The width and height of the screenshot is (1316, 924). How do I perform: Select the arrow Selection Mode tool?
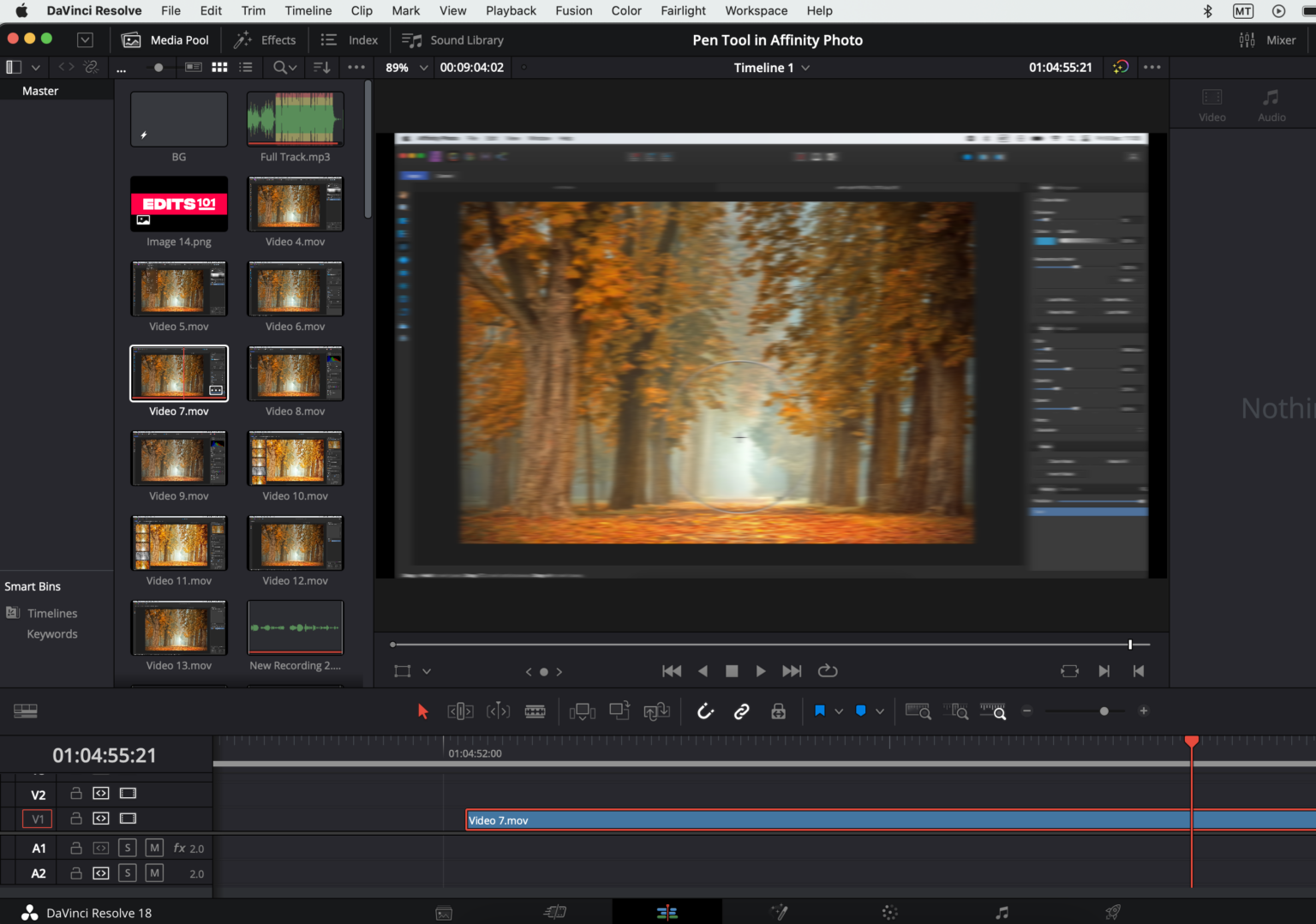[422, 711]
